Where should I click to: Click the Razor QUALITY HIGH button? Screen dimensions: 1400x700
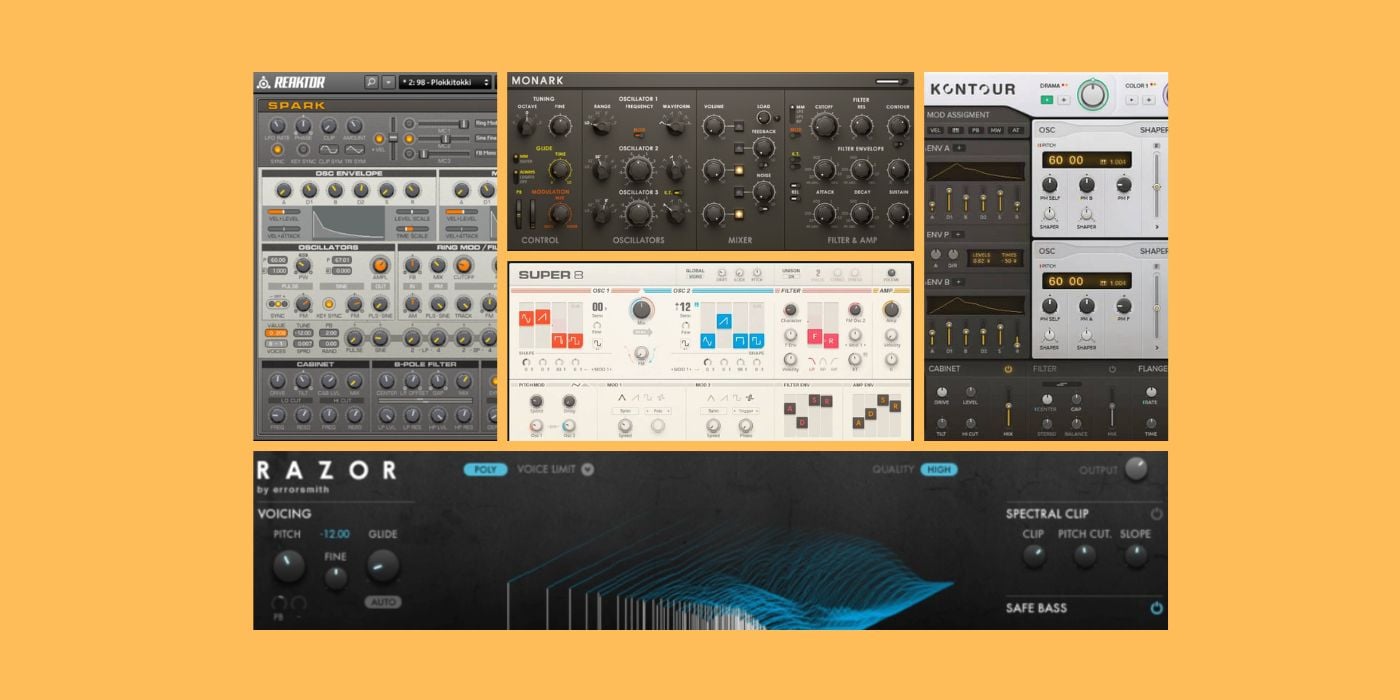pyautogui.click(x=939, y=469)
